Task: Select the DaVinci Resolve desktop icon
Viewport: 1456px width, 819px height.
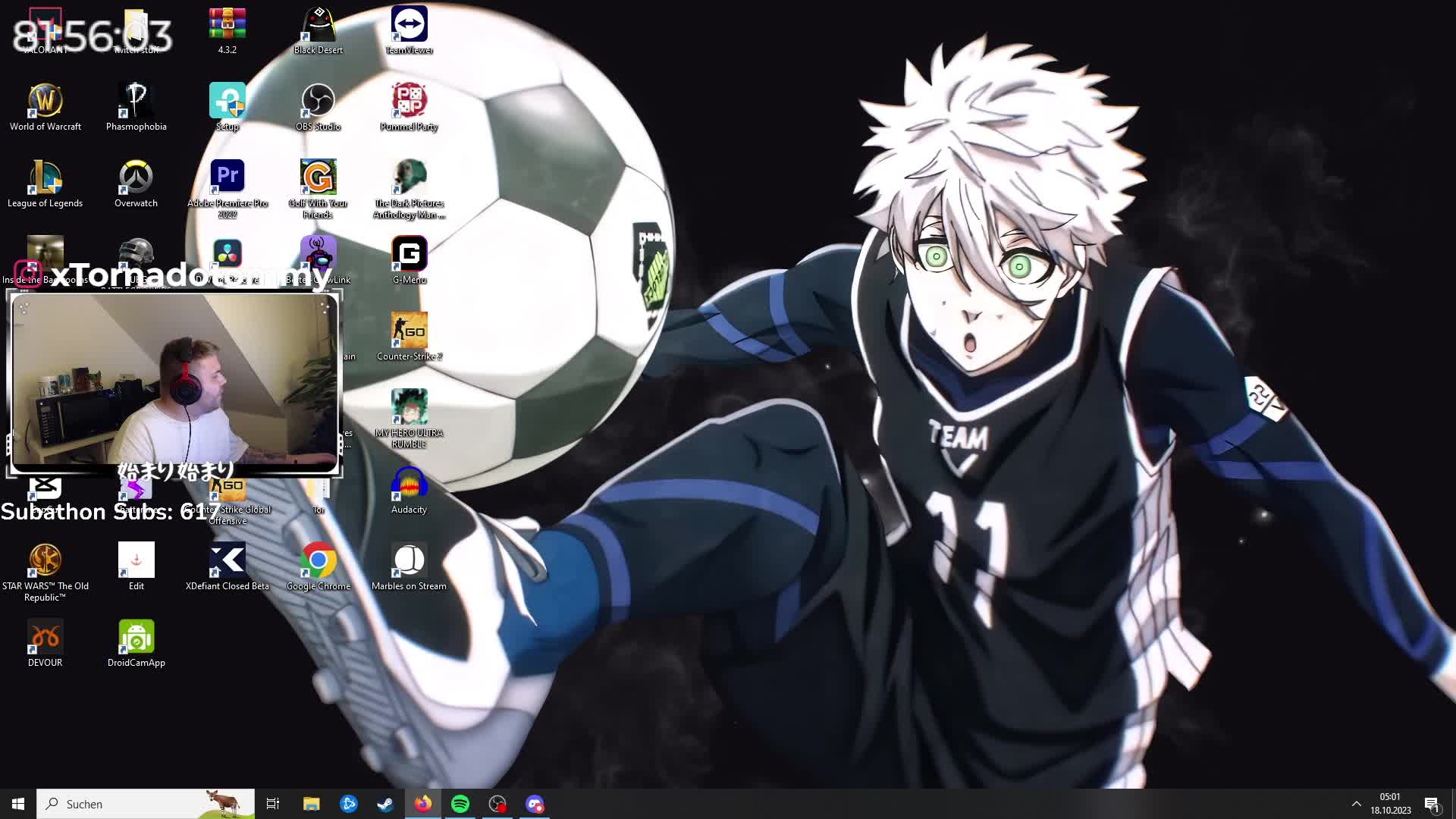Action: point(227,261)
